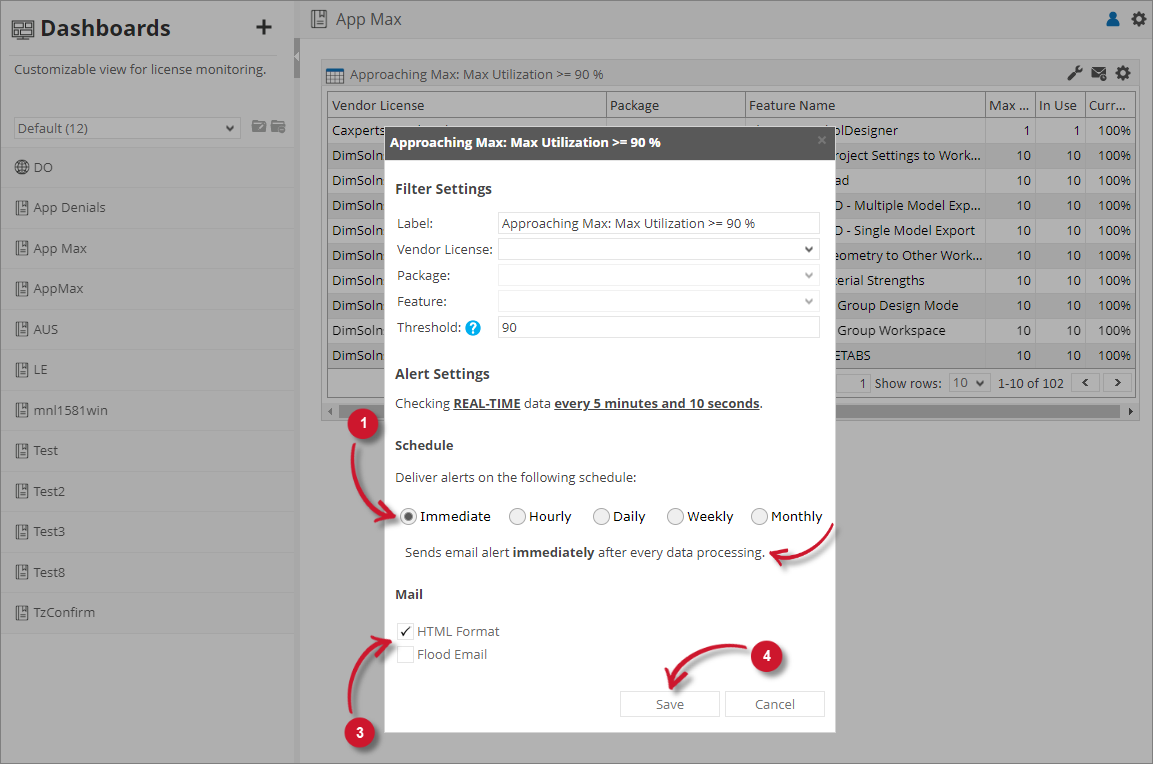Go to previous page of table rows
The width and height of the screenshot is (1153, 764).
coord(1085,382)
